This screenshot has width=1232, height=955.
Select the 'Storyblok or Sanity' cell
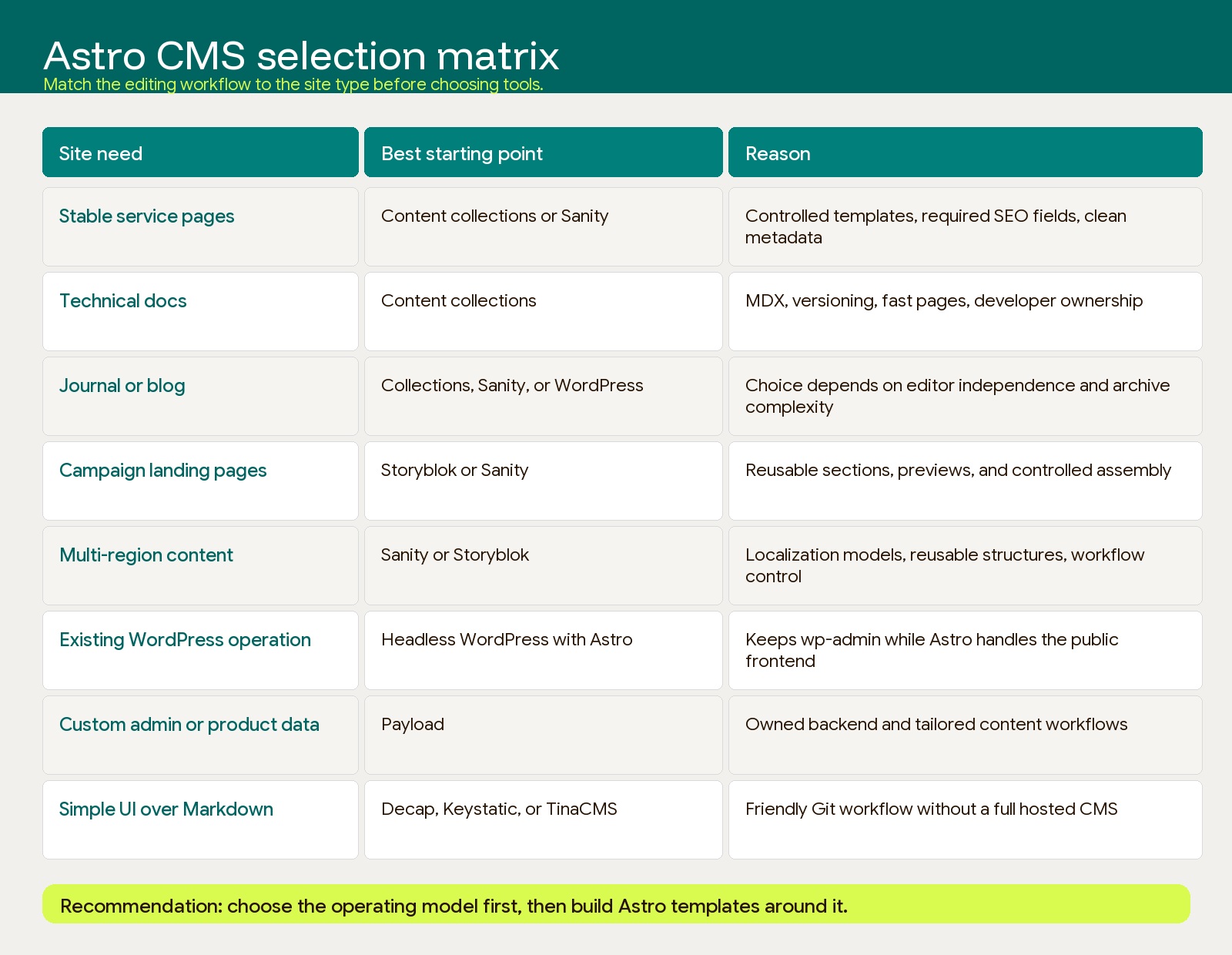click(x=544, y=481)
